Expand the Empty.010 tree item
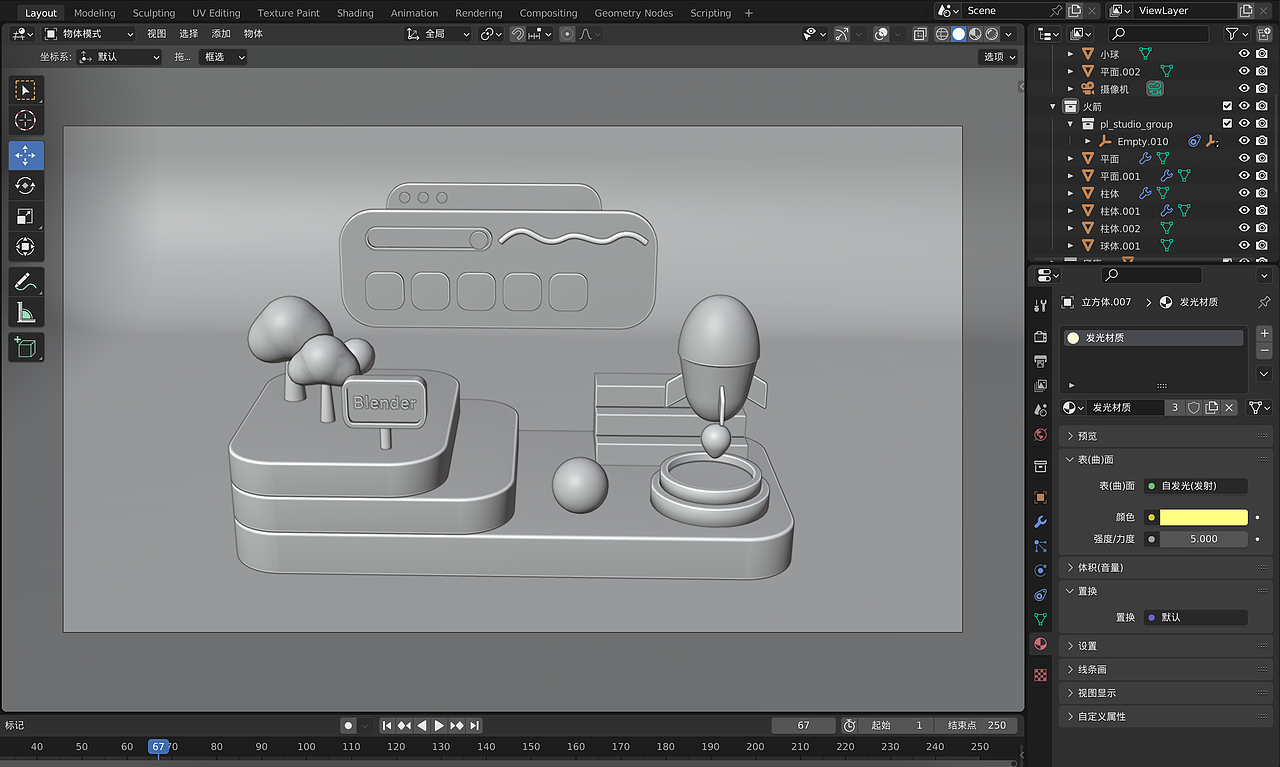 coord(1088,141)
